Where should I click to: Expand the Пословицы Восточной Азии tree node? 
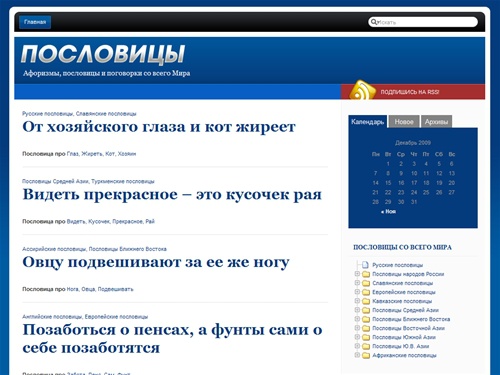point(357,328)
